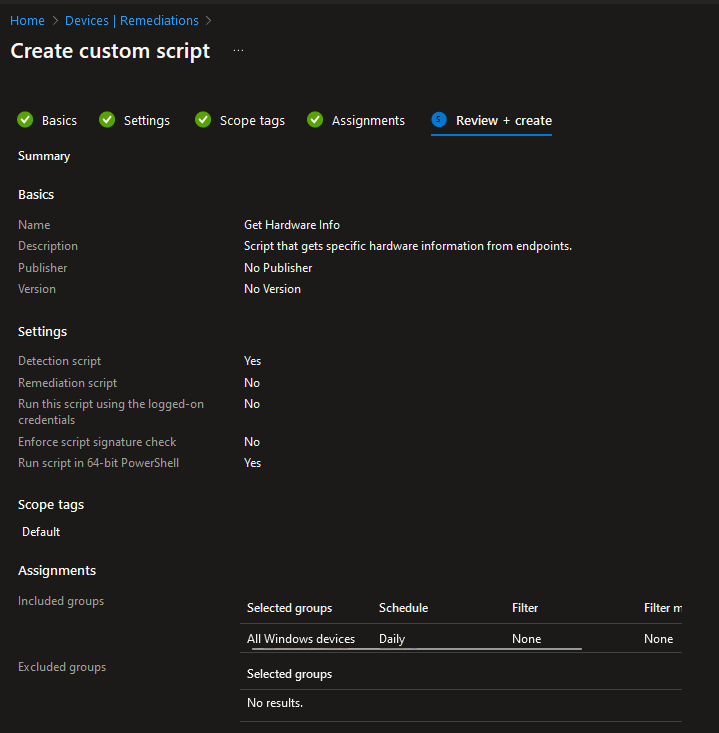The height and width of the screenshot is (733, 719).
Task: Click the 'No Publisher' value
Action: coord(278,268)
